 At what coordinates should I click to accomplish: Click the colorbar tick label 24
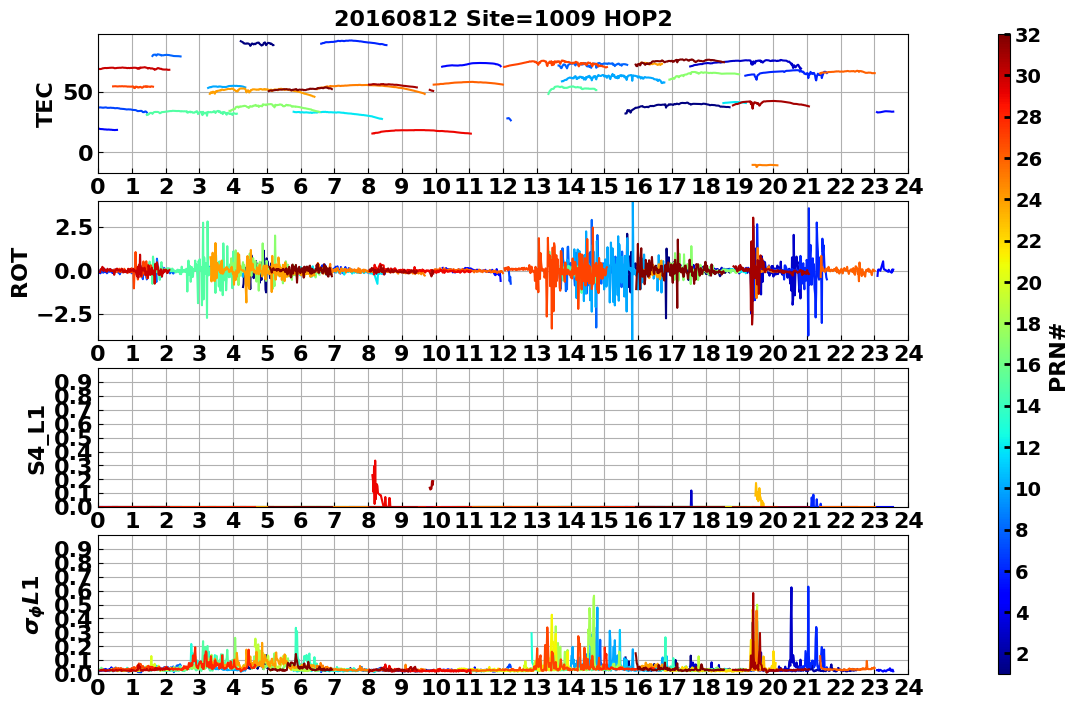tap(1028, 201)
